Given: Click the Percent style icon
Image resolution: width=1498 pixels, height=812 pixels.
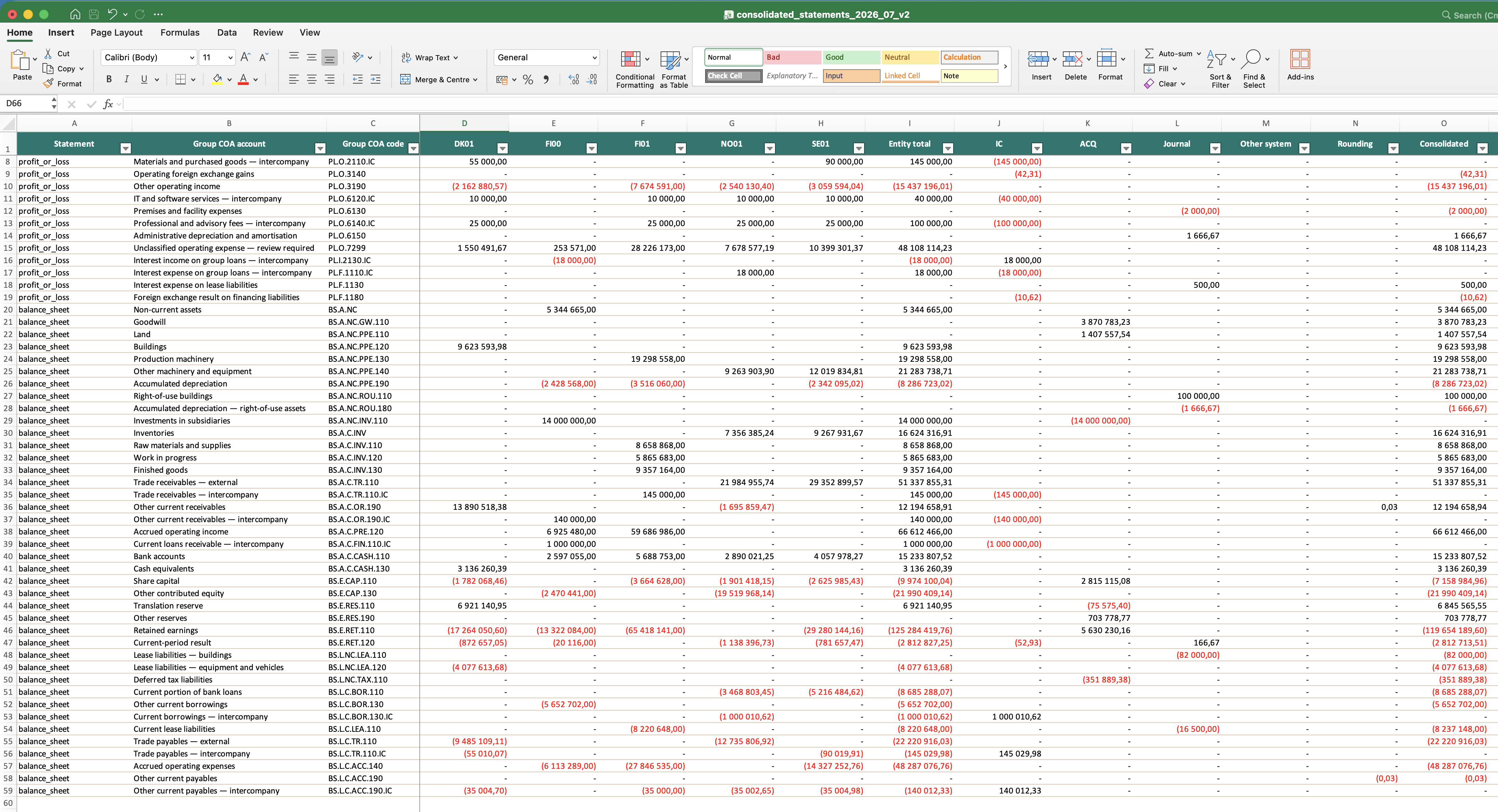Looking at the screenshot, I should pos(528,79).
